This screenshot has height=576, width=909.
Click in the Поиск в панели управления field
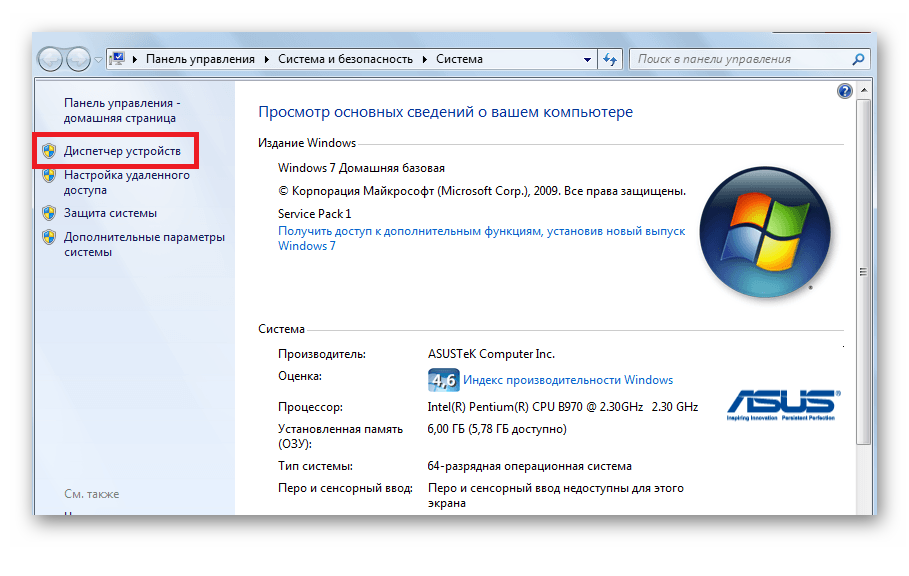click(740, 60)
